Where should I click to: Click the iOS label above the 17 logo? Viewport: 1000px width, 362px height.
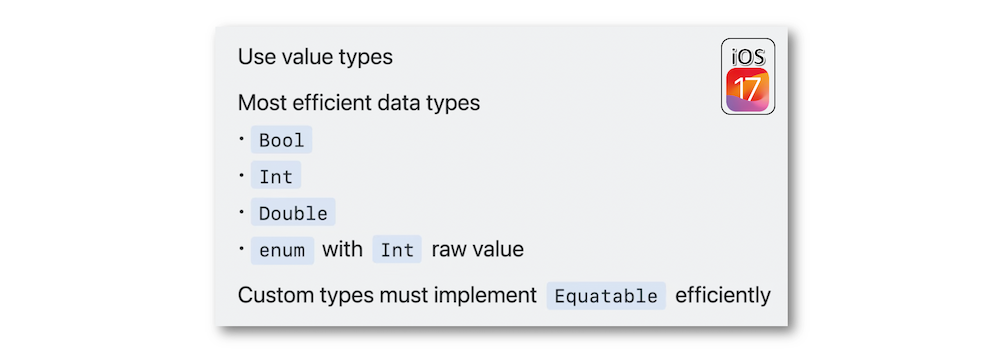[x=748, y=57]
